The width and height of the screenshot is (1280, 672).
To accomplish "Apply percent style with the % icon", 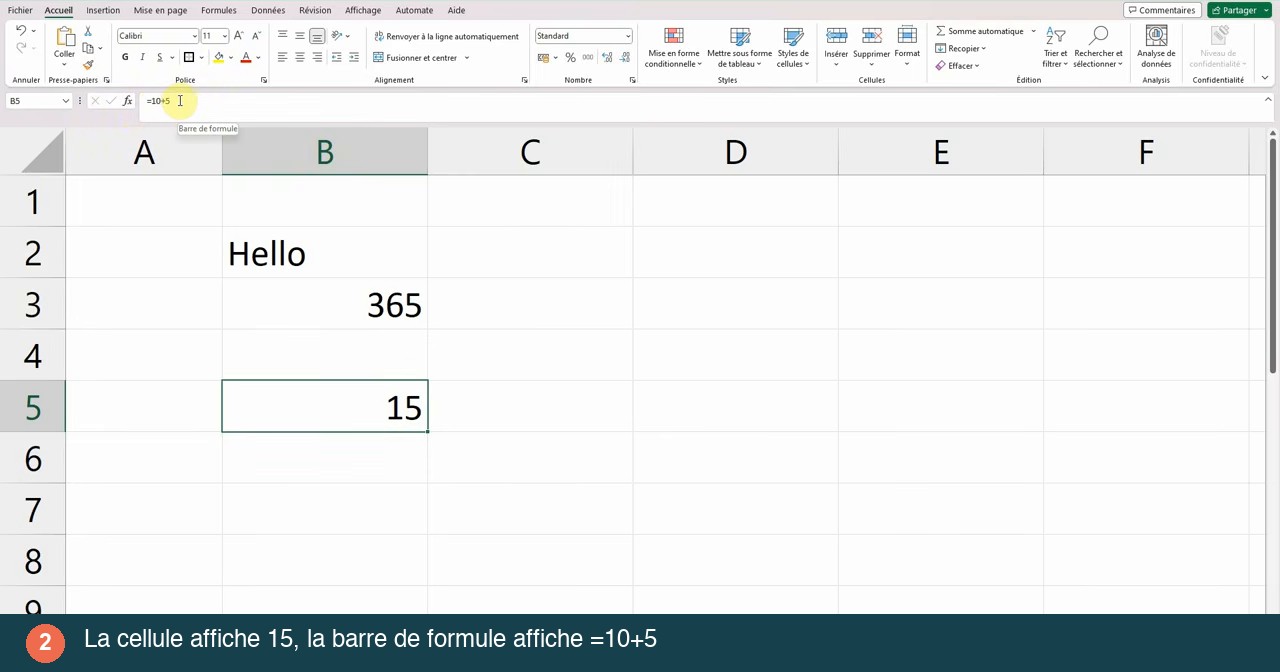I will pyautogui.click(x=570, y=58).
